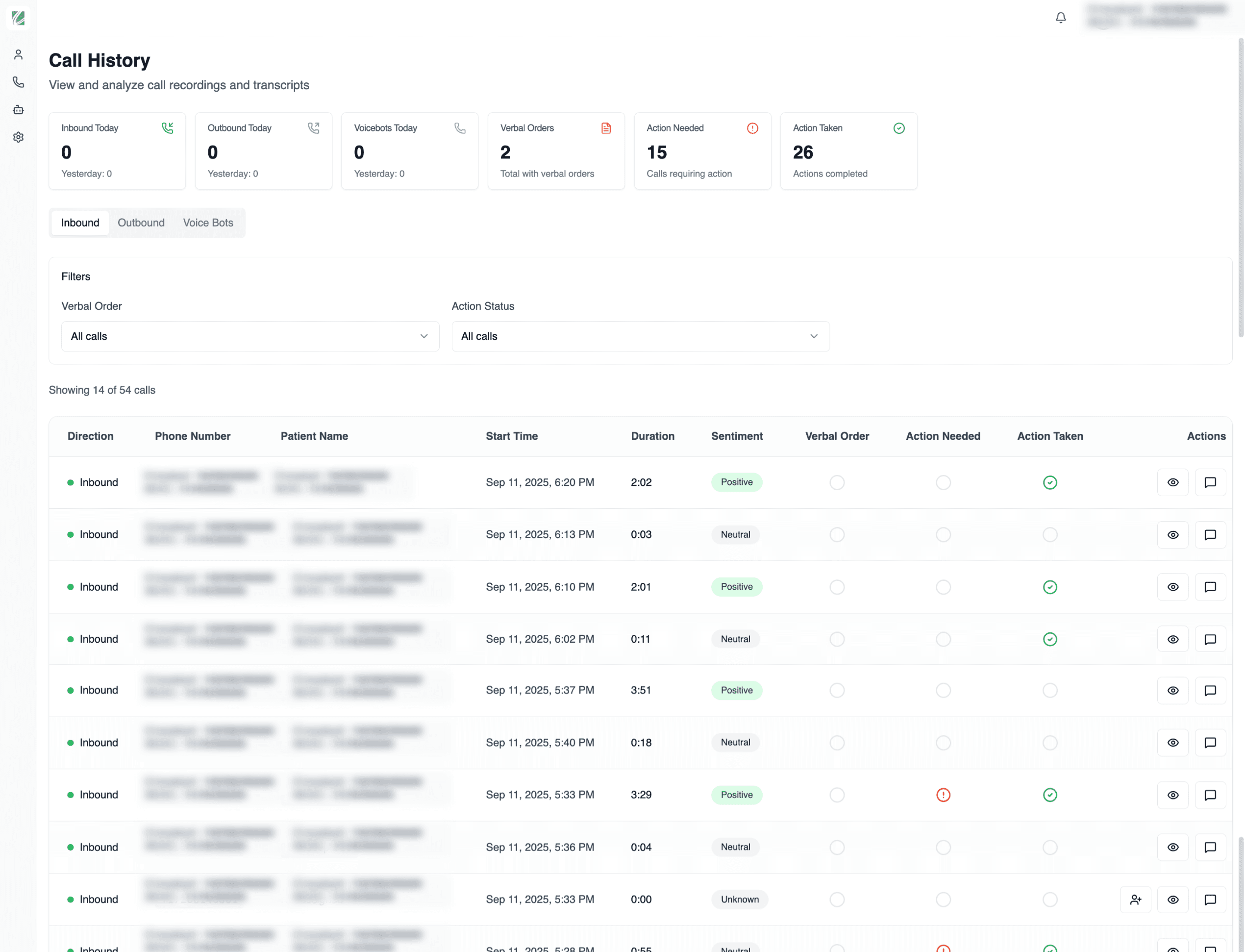The image size is (1245, 952).
Task: View details of the 6:10 PM call
Action: 1172,586
